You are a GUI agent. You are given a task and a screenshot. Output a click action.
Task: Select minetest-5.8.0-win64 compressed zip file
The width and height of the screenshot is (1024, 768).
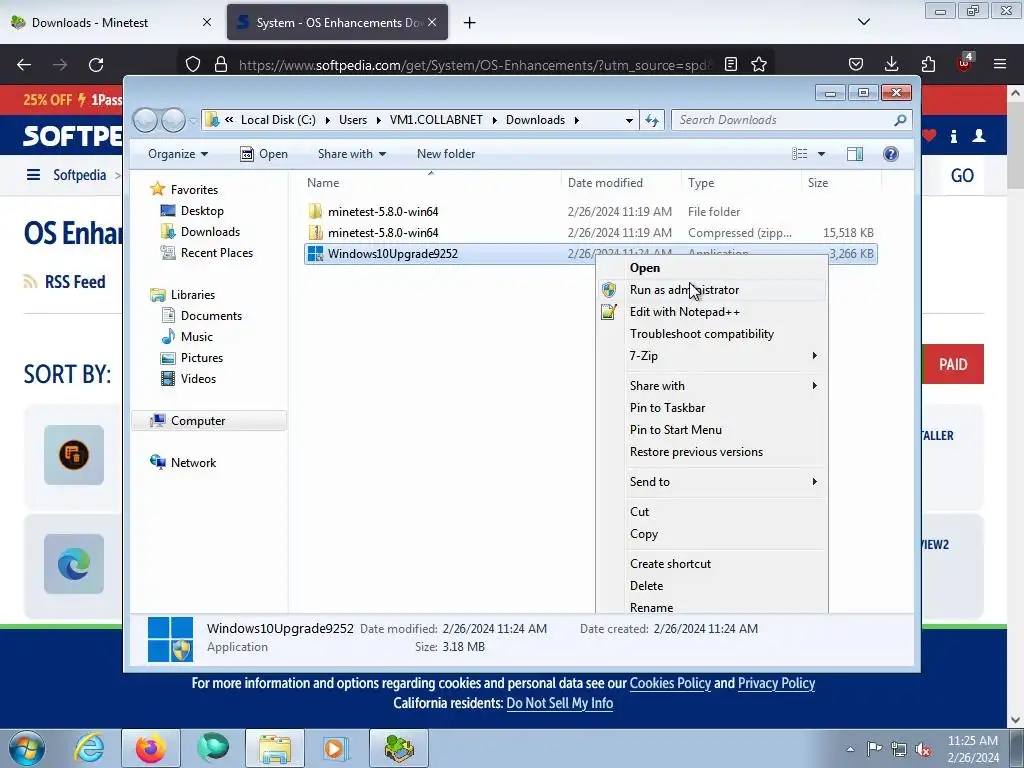pos(590,232)
